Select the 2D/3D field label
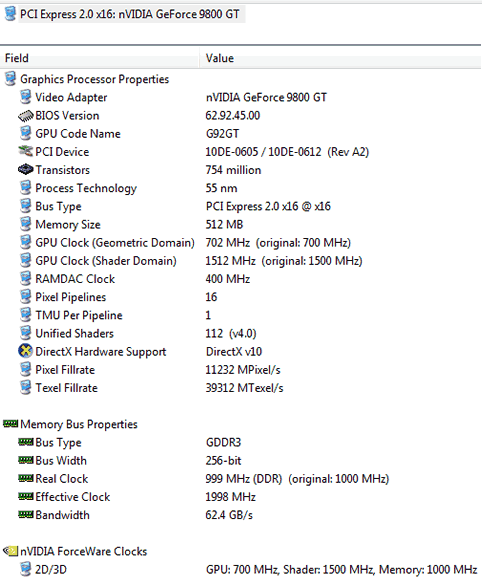 point(51,570)
